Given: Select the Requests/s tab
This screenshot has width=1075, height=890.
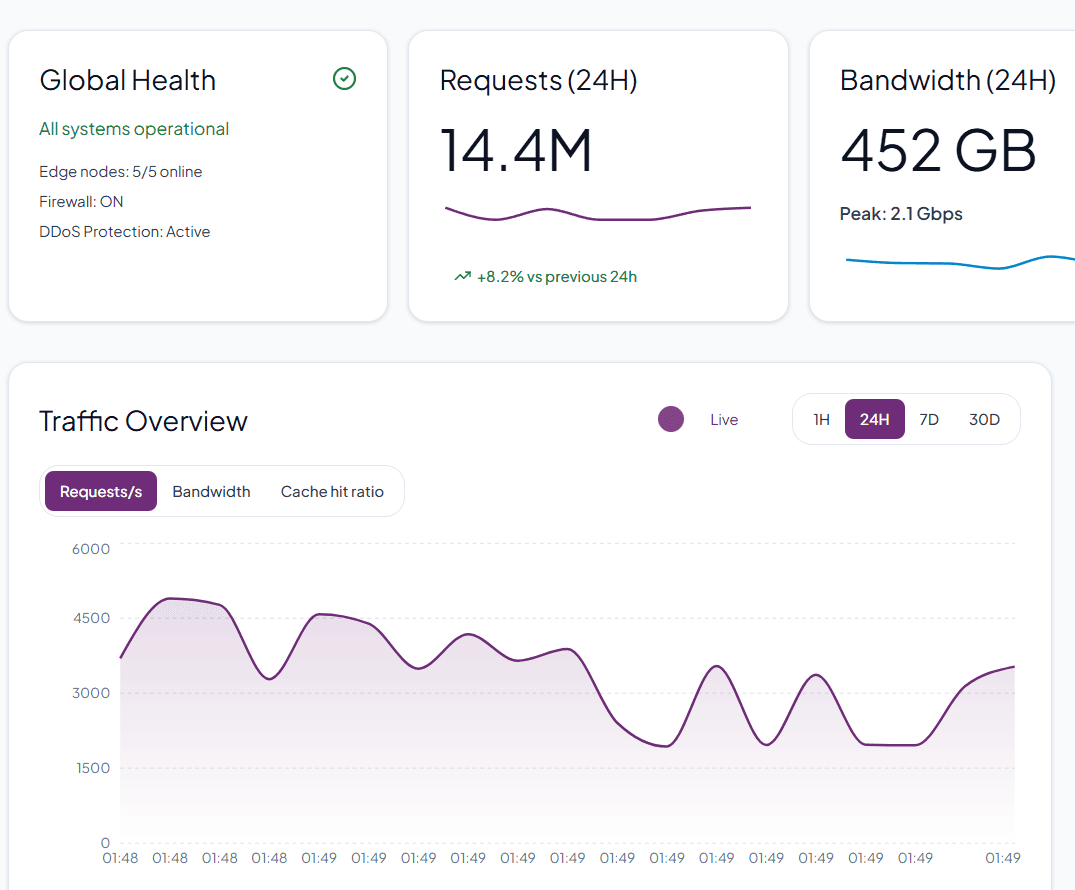Looking at the screenshot, I should click(x=100, y=491).
